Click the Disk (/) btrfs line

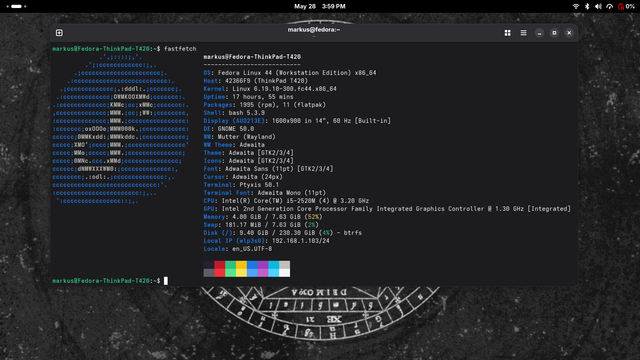[x=282, y=233]
